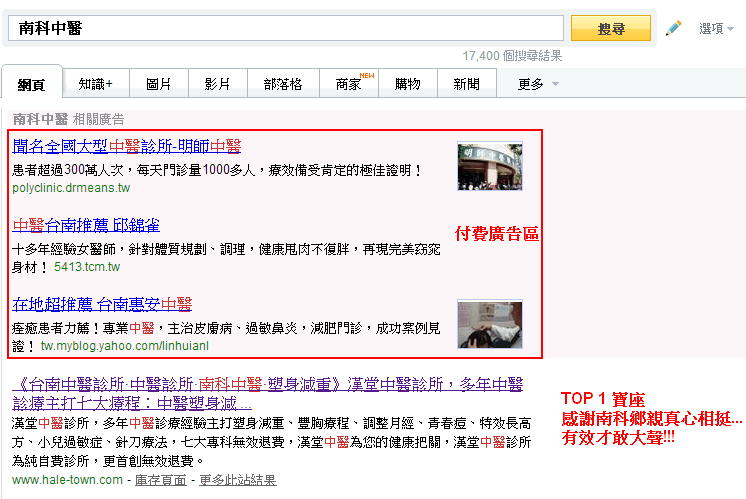Click the clinic building thumbnail in first ad
Viewport: 746px width, 499px height.
pos(490,166)
